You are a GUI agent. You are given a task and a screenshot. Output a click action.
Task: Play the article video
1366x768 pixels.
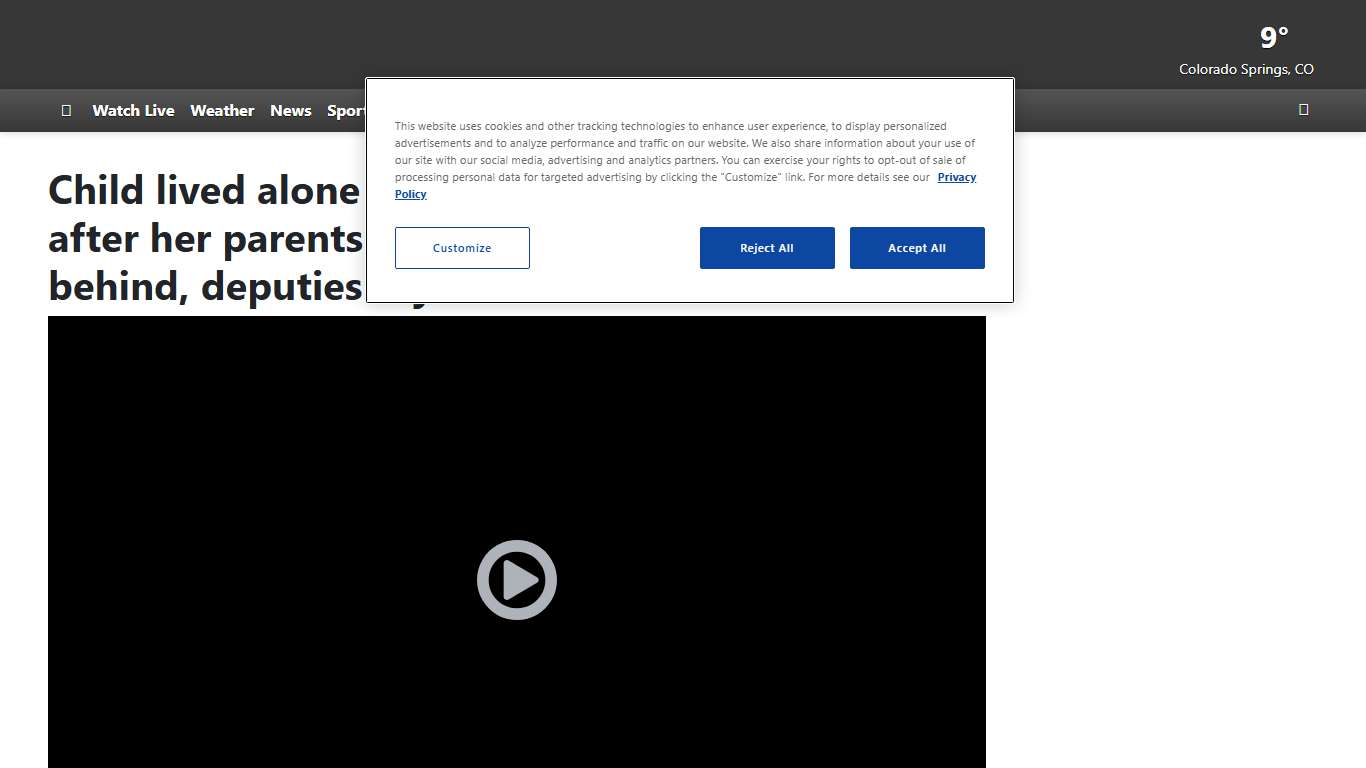coord(516,580)
